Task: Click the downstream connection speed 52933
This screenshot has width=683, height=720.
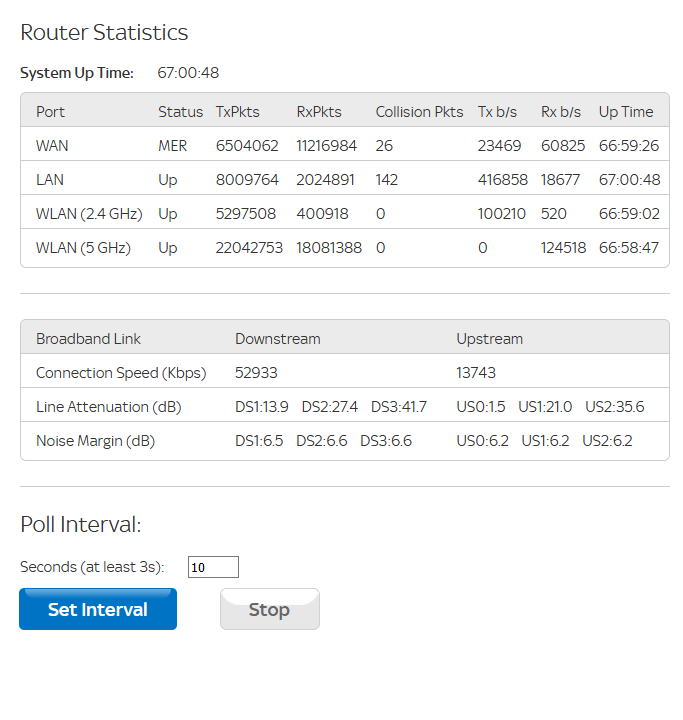Action: point(256,373)
